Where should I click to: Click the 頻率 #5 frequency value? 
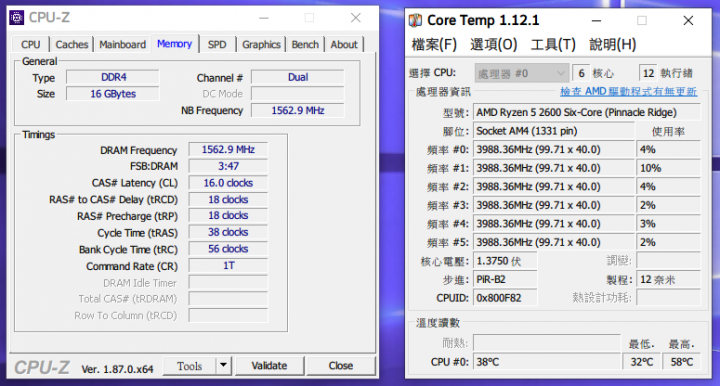554,242
